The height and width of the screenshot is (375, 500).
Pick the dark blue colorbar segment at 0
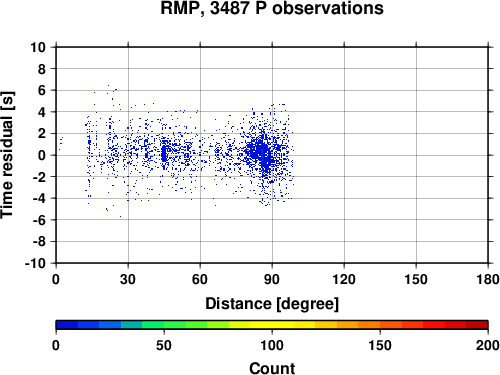point(67,325)
